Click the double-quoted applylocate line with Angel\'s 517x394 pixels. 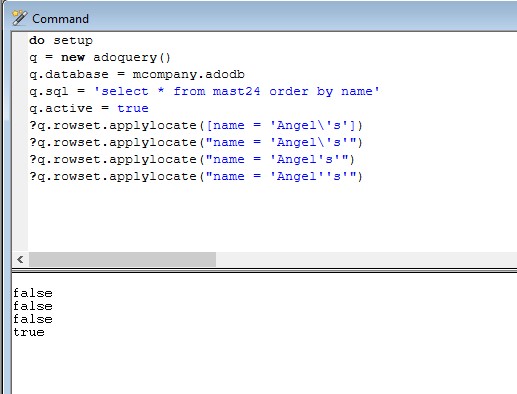[x=196, y=142]
